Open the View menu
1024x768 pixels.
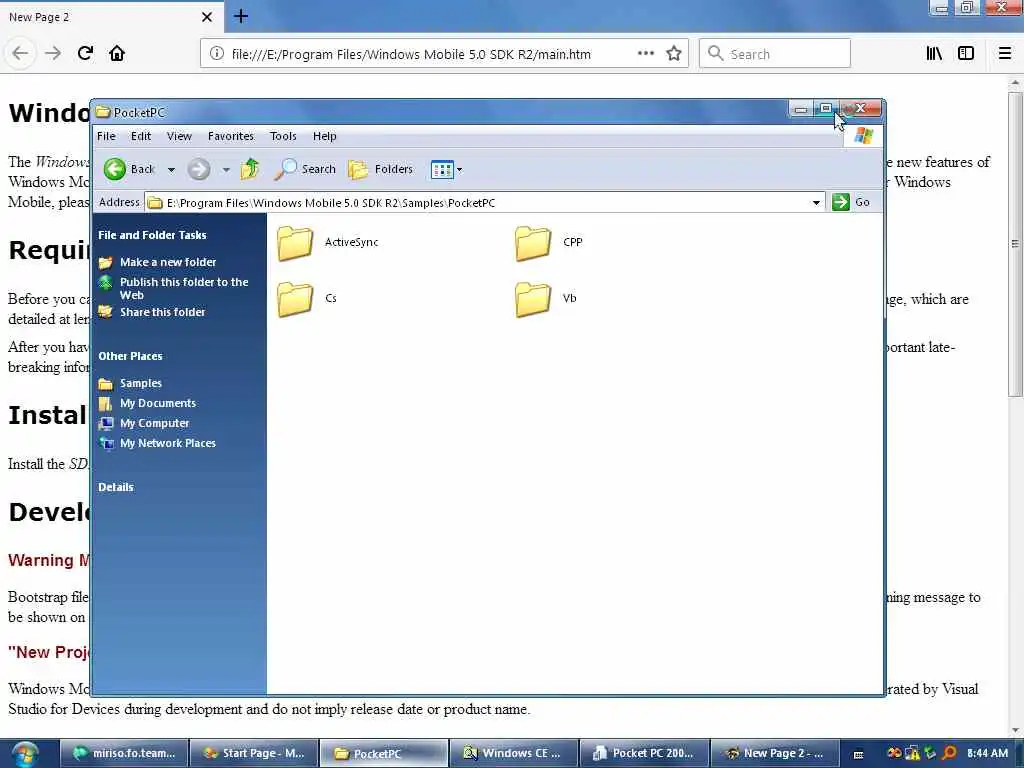click(179, 136)
